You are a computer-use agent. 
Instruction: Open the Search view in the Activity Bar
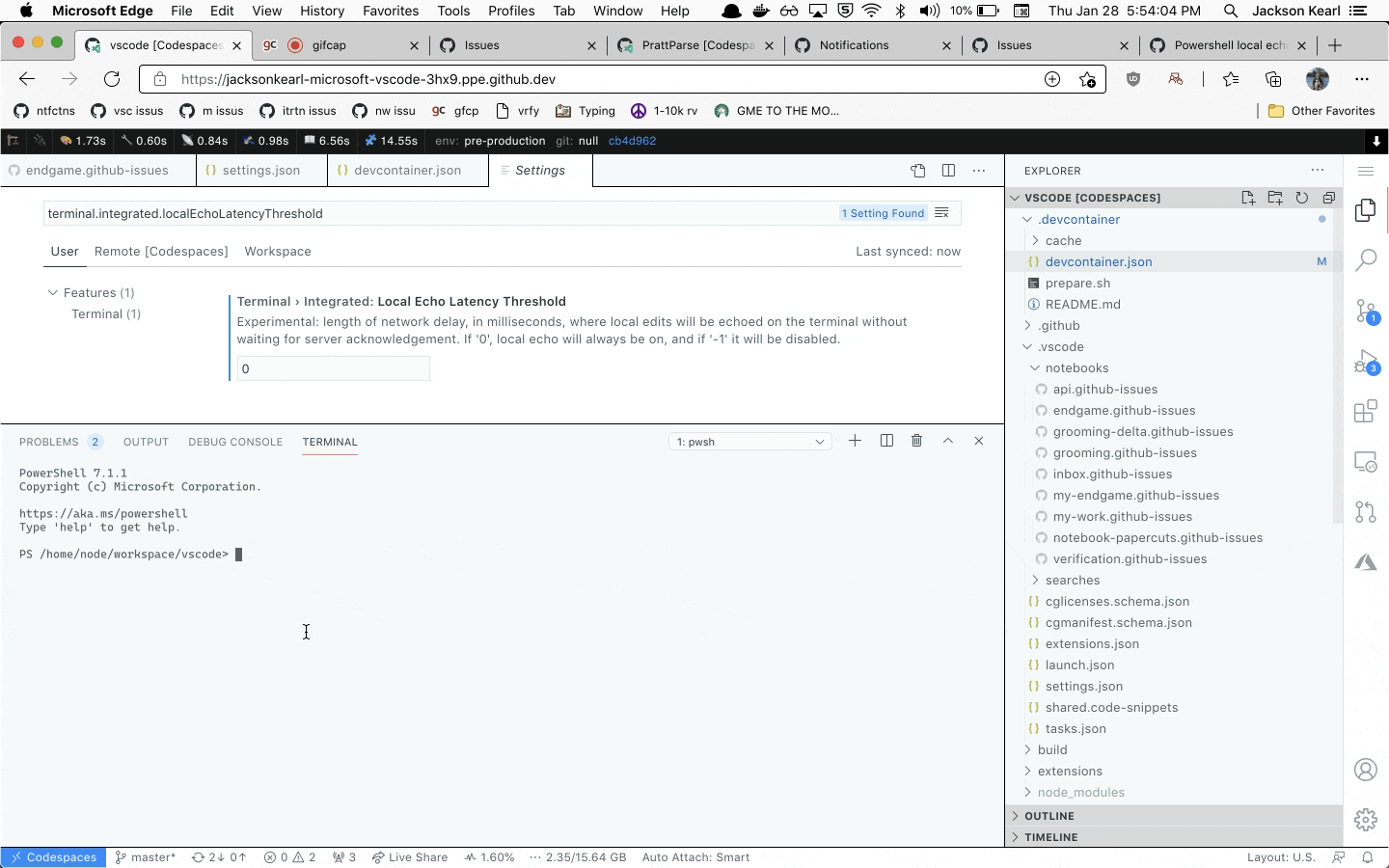[1366, 260]
